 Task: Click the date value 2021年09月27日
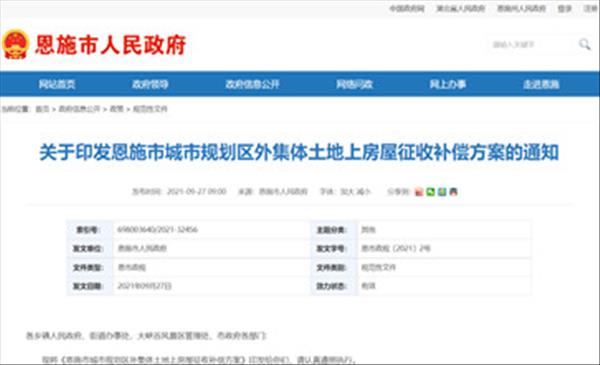[x=144, y=286]
